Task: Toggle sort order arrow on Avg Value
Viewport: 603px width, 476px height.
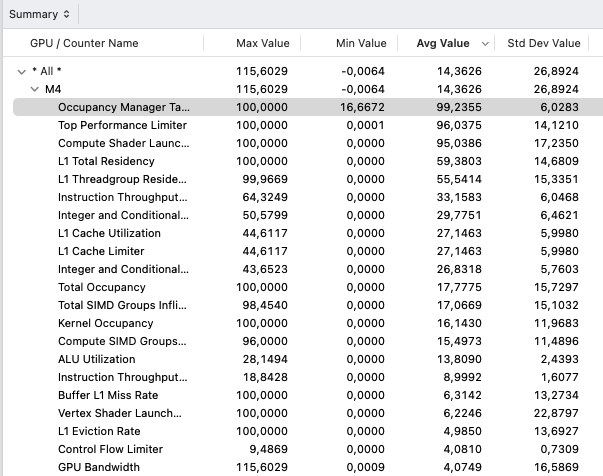Action: [485, 43]
